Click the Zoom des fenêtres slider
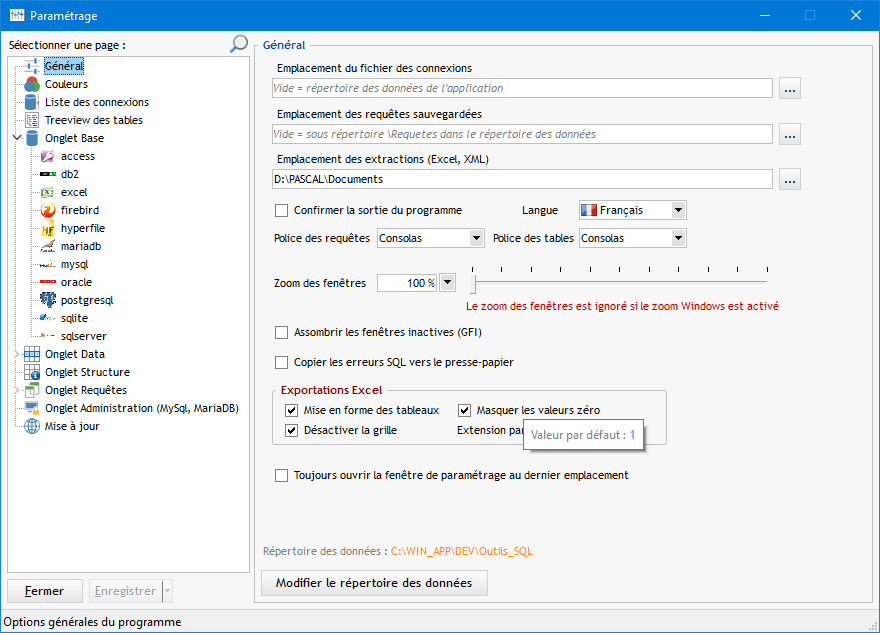The width and height of the screenshot is (880, 633). [620, 272]
